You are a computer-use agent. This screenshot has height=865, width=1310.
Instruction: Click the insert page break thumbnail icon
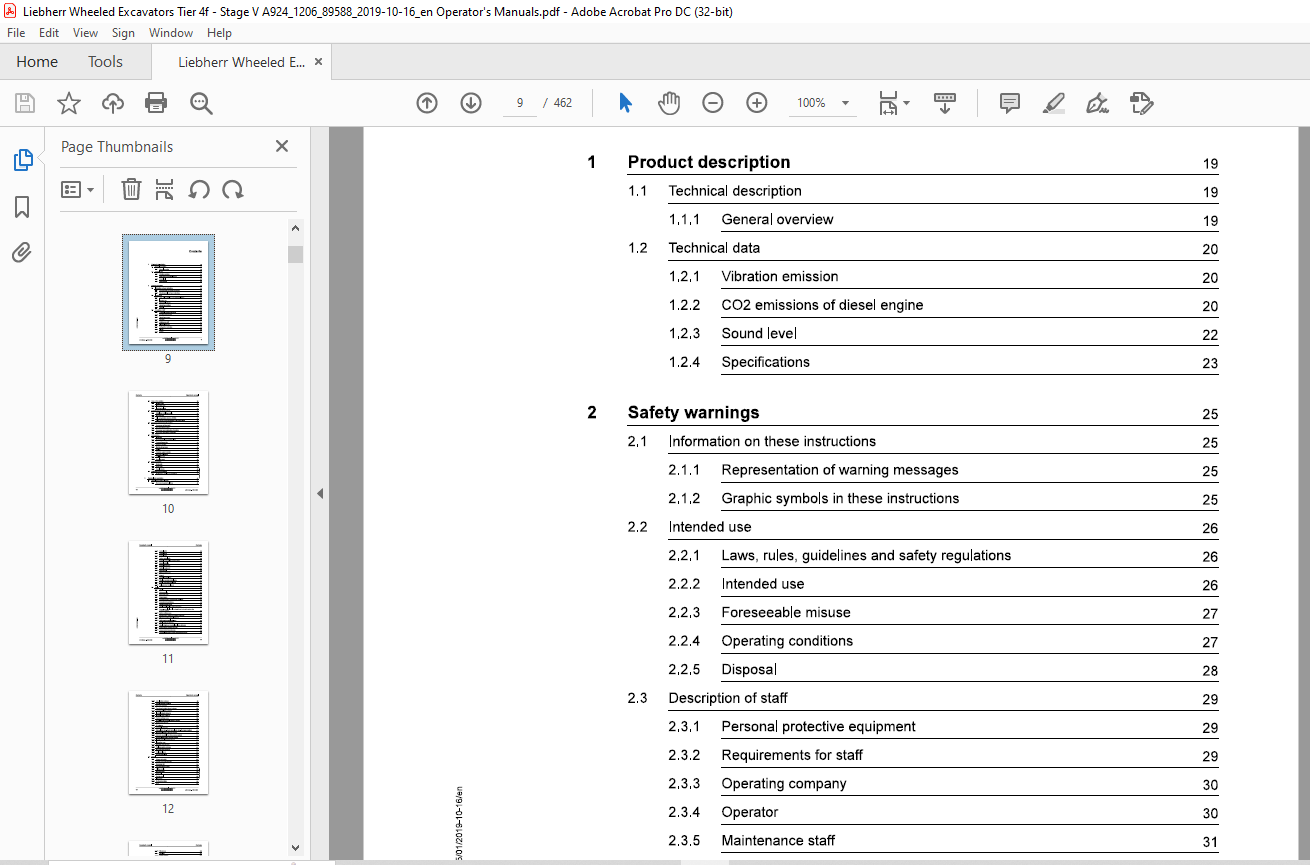pos(165,189)
